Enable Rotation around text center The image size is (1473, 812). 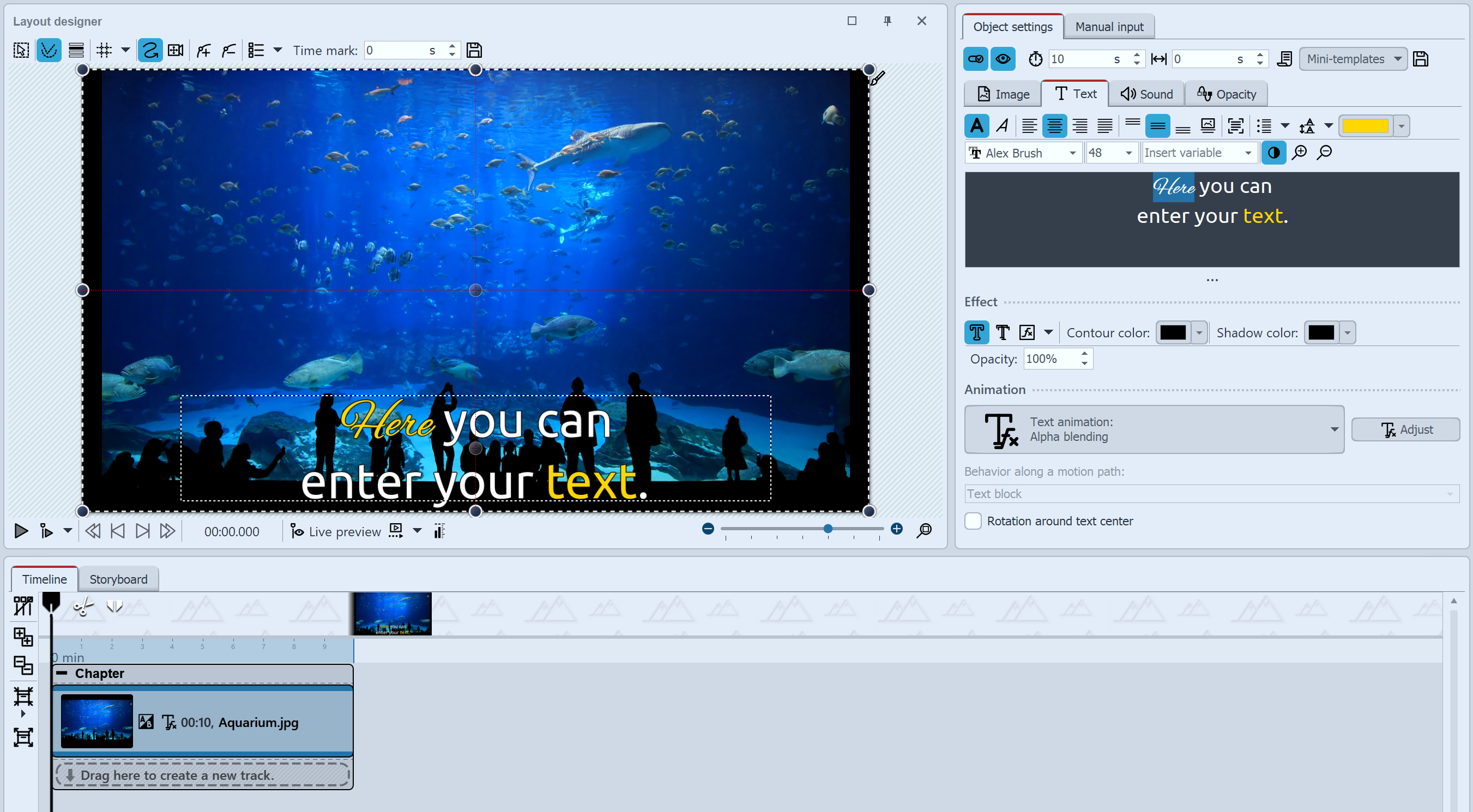coord(973,521)
